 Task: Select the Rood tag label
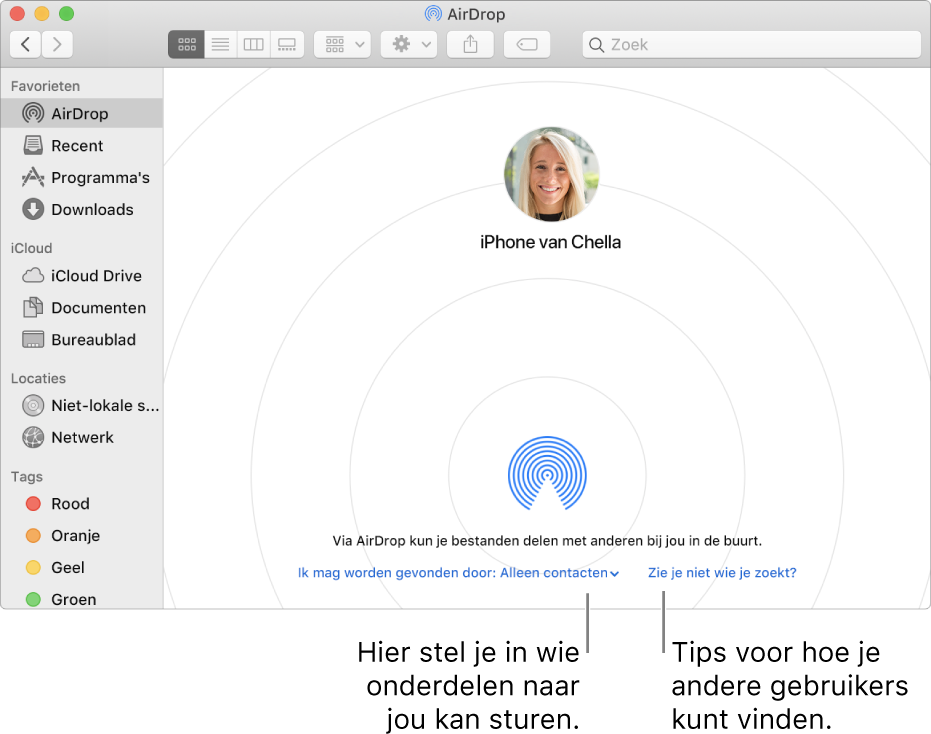pyautogui.click(x=70, y=504)
